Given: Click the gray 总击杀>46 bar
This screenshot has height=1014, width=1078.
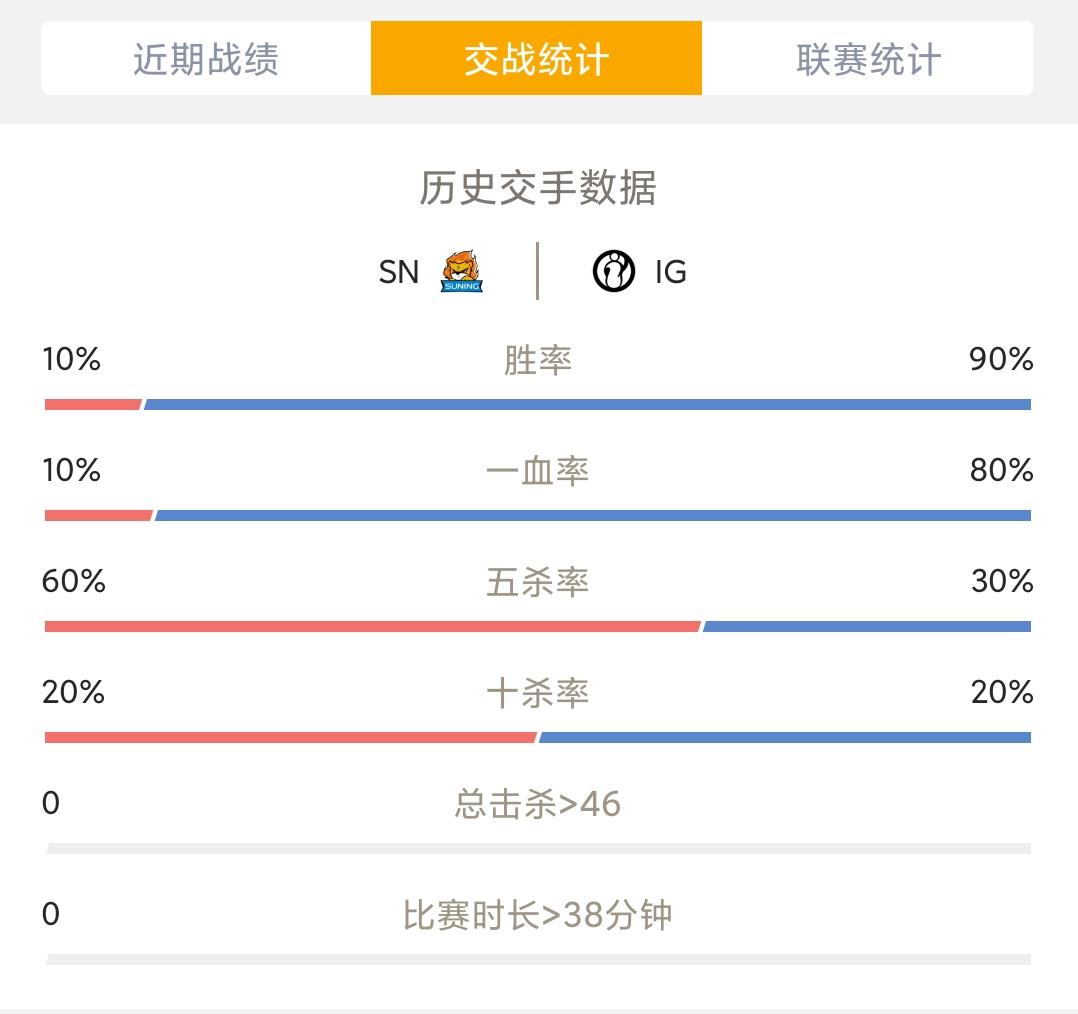Looking at the screenshot, I should click(538, 848).
